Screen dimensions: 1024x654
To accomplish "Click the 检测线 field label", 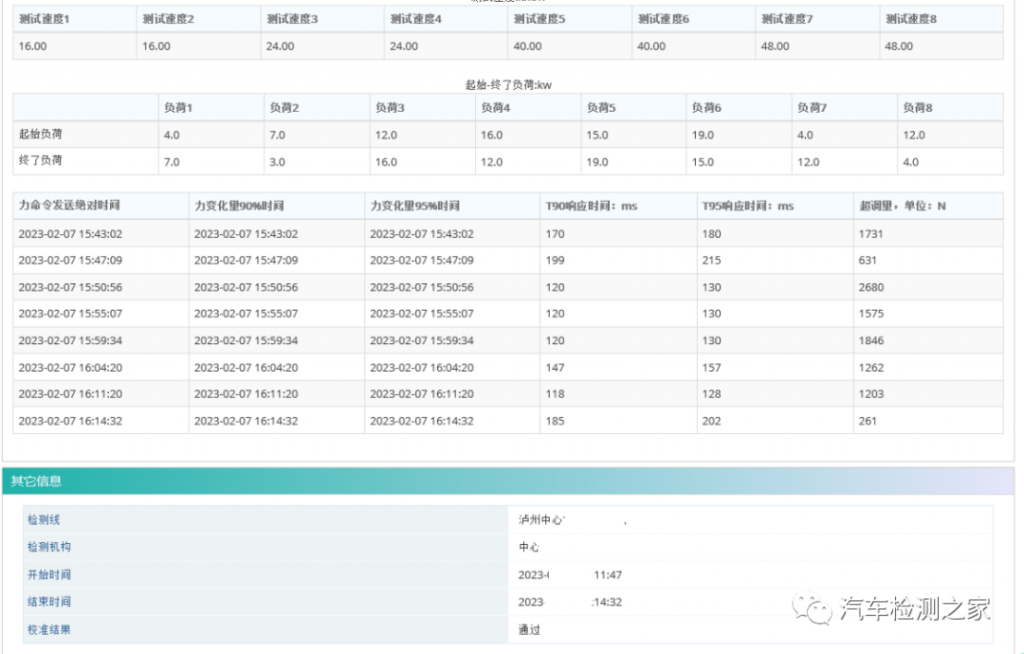I will pos(44,520).
